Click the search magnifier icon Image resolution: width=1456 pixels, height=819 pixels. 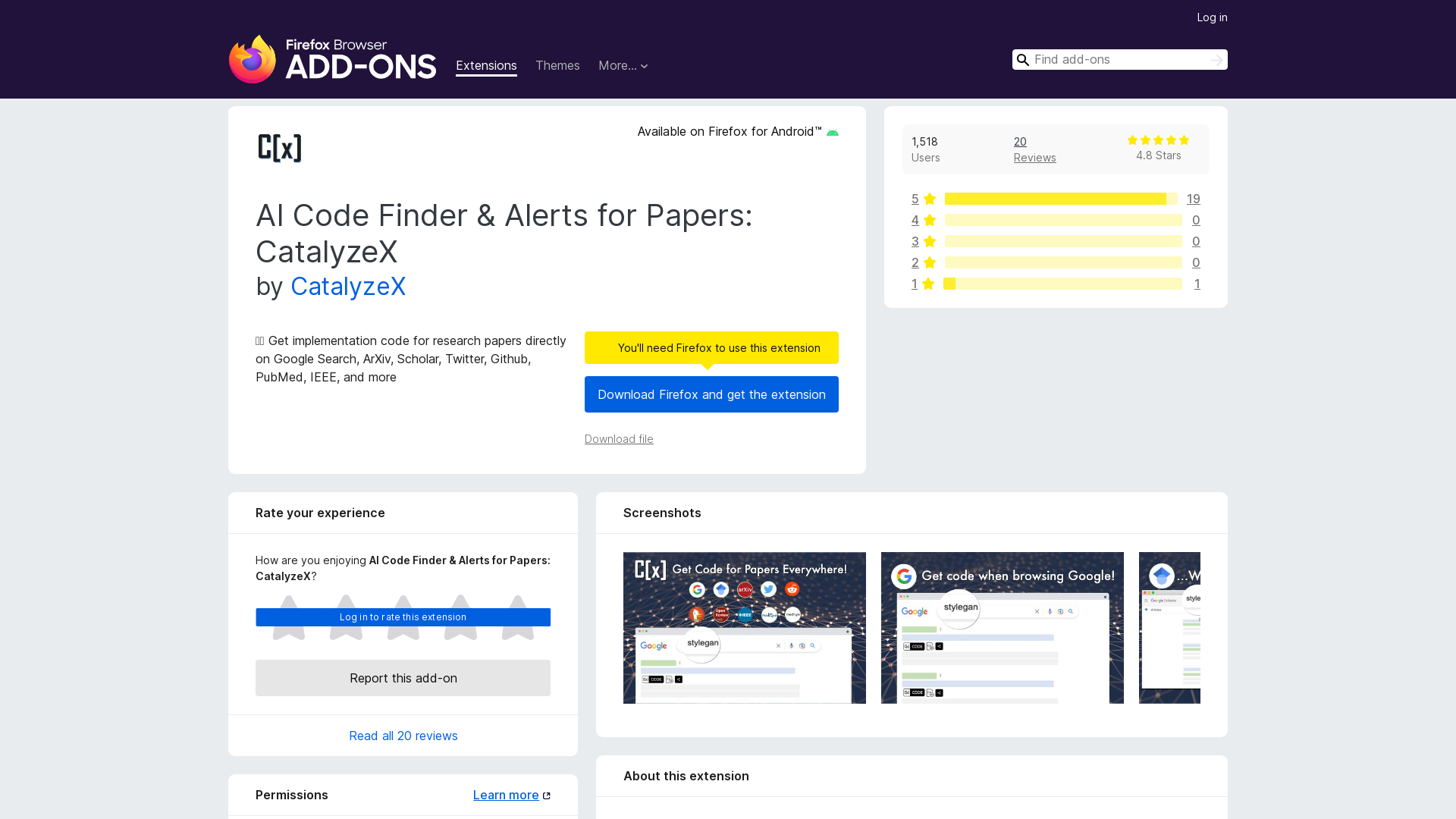point(1023,60)
